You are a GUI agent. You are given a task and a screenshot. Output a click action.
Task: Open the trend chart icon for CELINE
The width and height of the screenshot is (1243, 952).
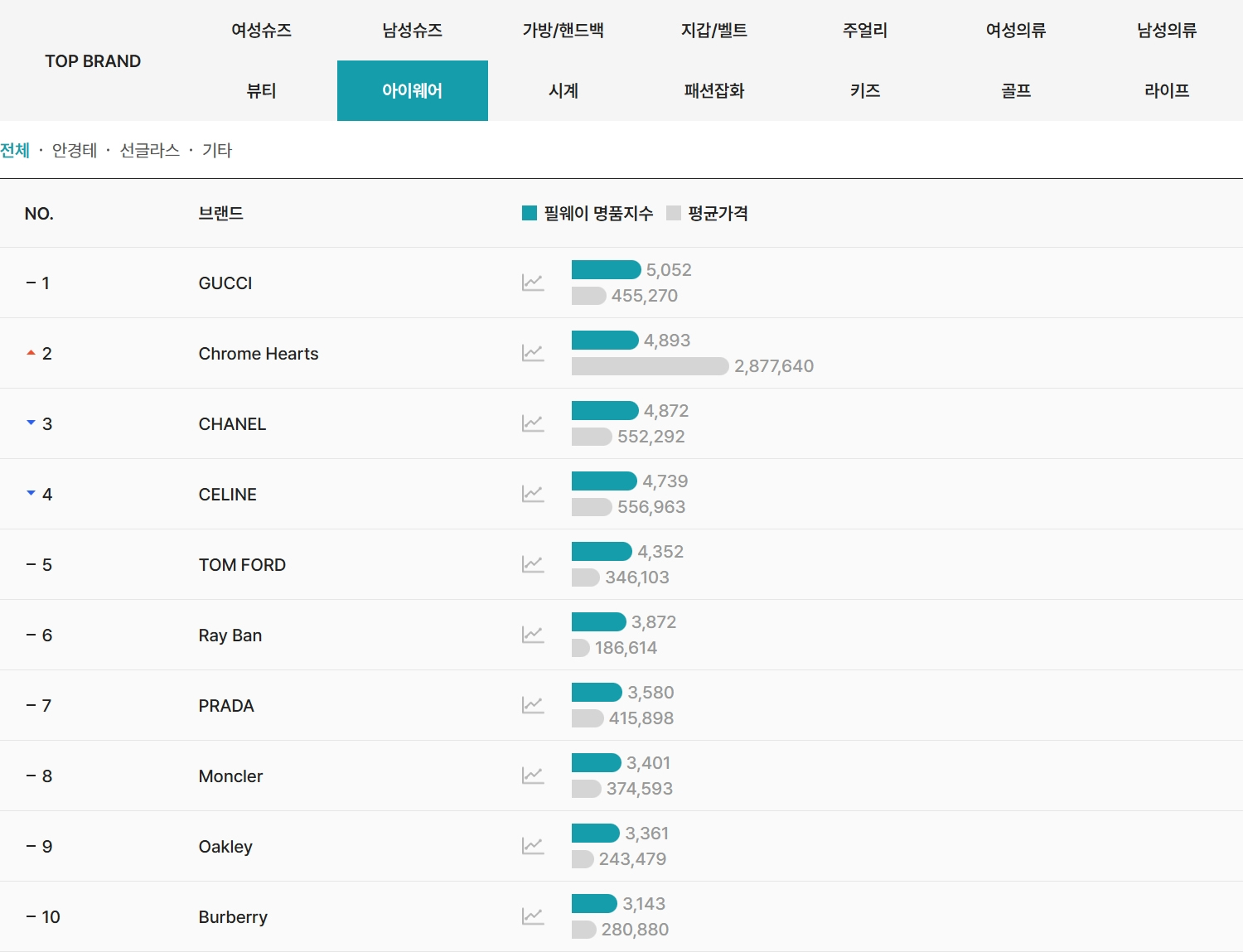click(x=533, y=494)
